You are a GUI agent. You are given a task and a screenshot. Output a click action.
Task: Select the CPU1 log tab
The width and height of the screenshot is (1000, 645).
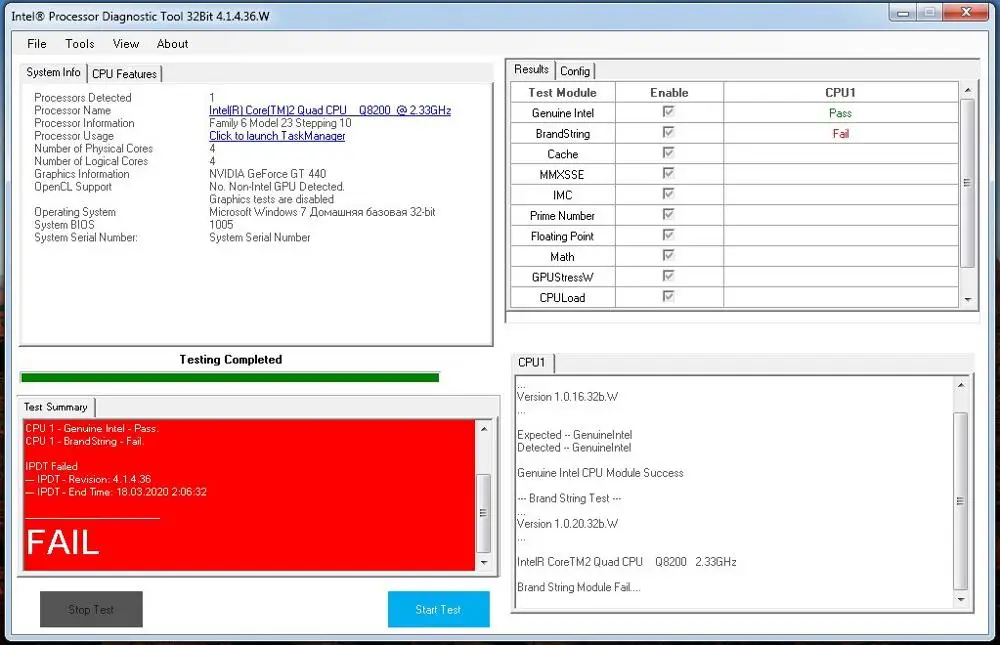pyautogui.click(x=532, y=362)
